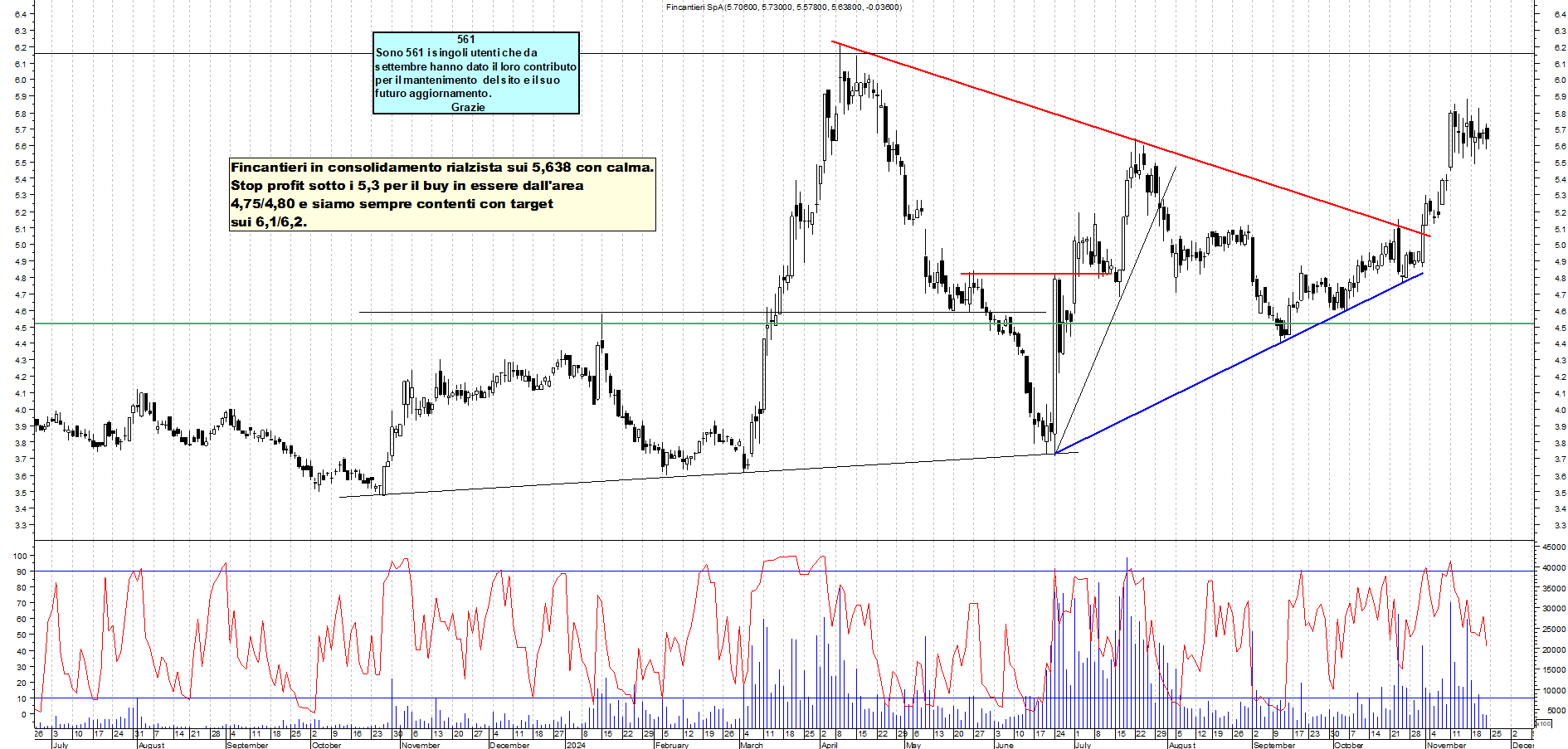Click the volume scale value 5000
This screenshot has height=749, width=1568.
1555,711
